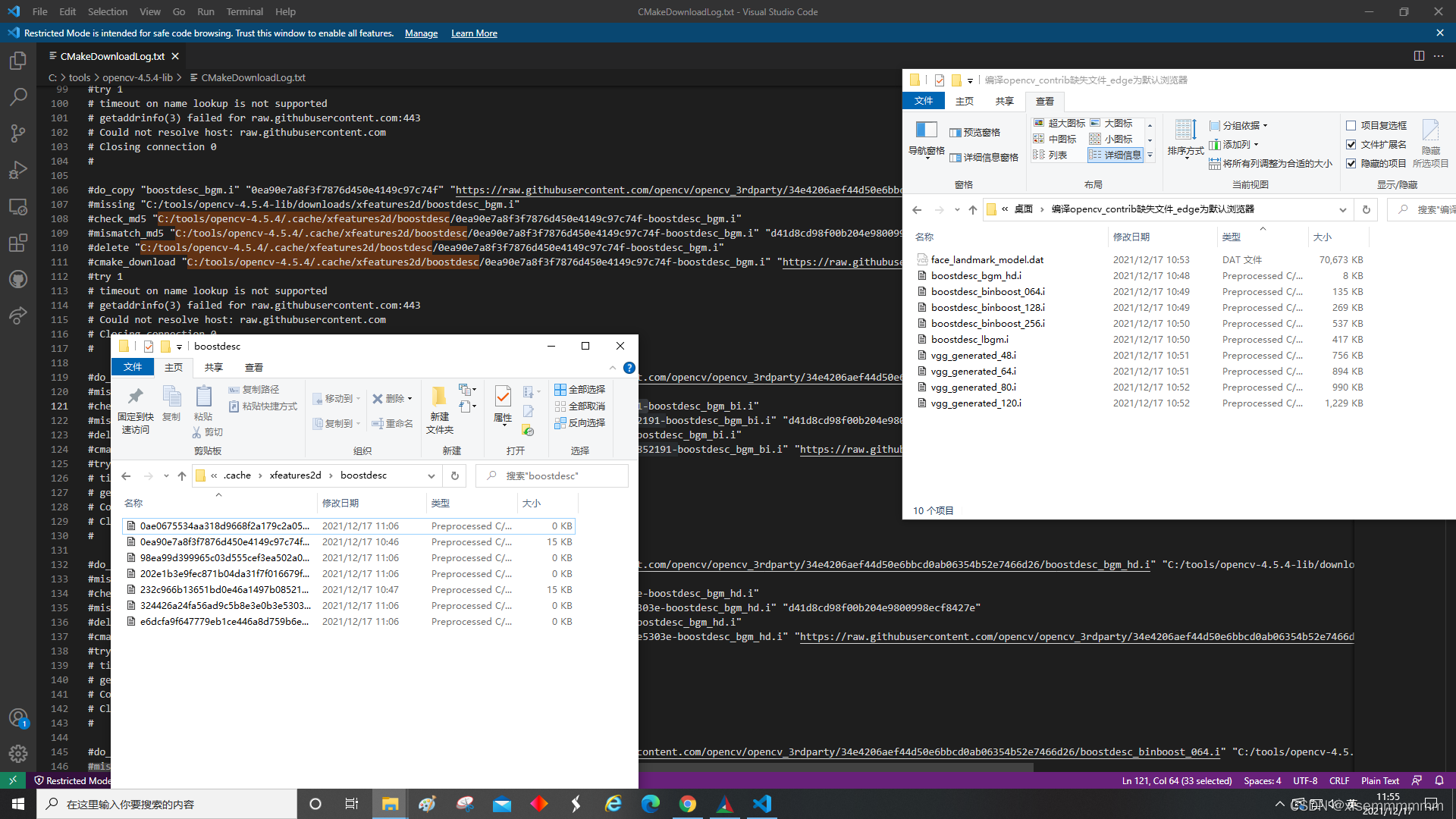
Task: Switch layout to Details view
Action: (1115, 155)
